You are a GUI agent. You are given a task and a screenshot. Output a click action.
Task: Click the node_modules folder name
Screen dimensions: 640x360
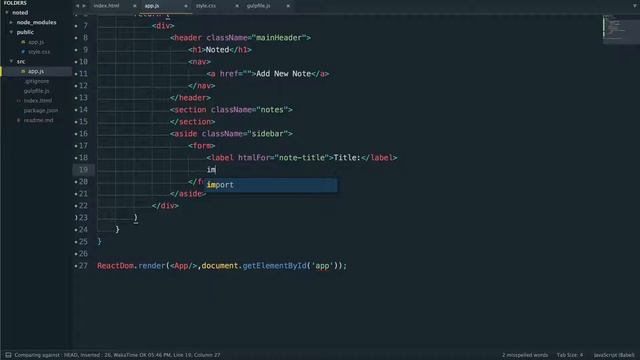[x=36, y=22]
